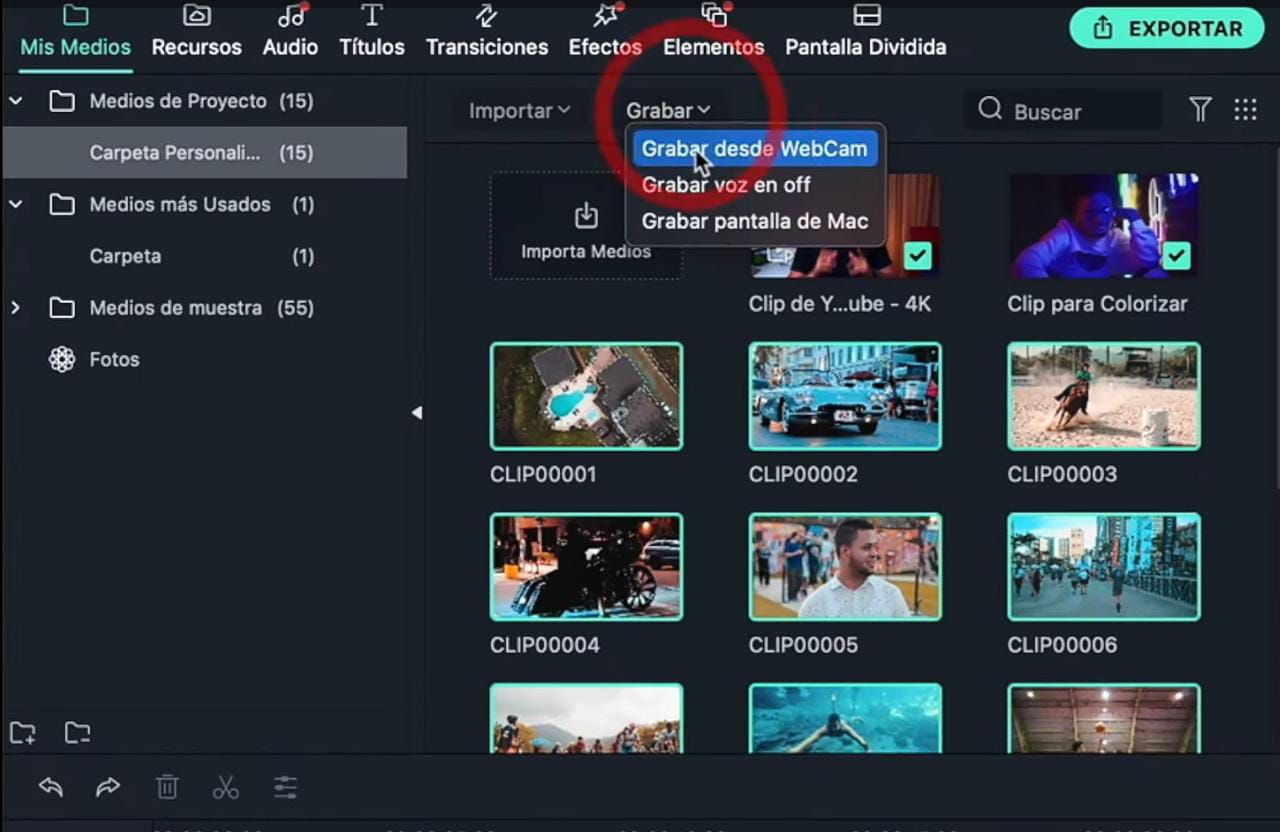Viewport: 1280px width, 832px height.
Task: Select Grabar pantalla de Mac
Action: click(x=755, y=221)
